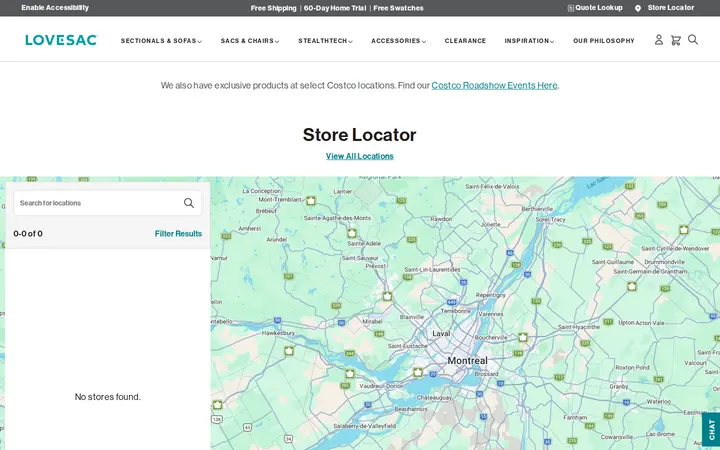Click Enable Accessibility
Image resolution: width=720 pixels, height=450 pixels.
tap(55, 8)
